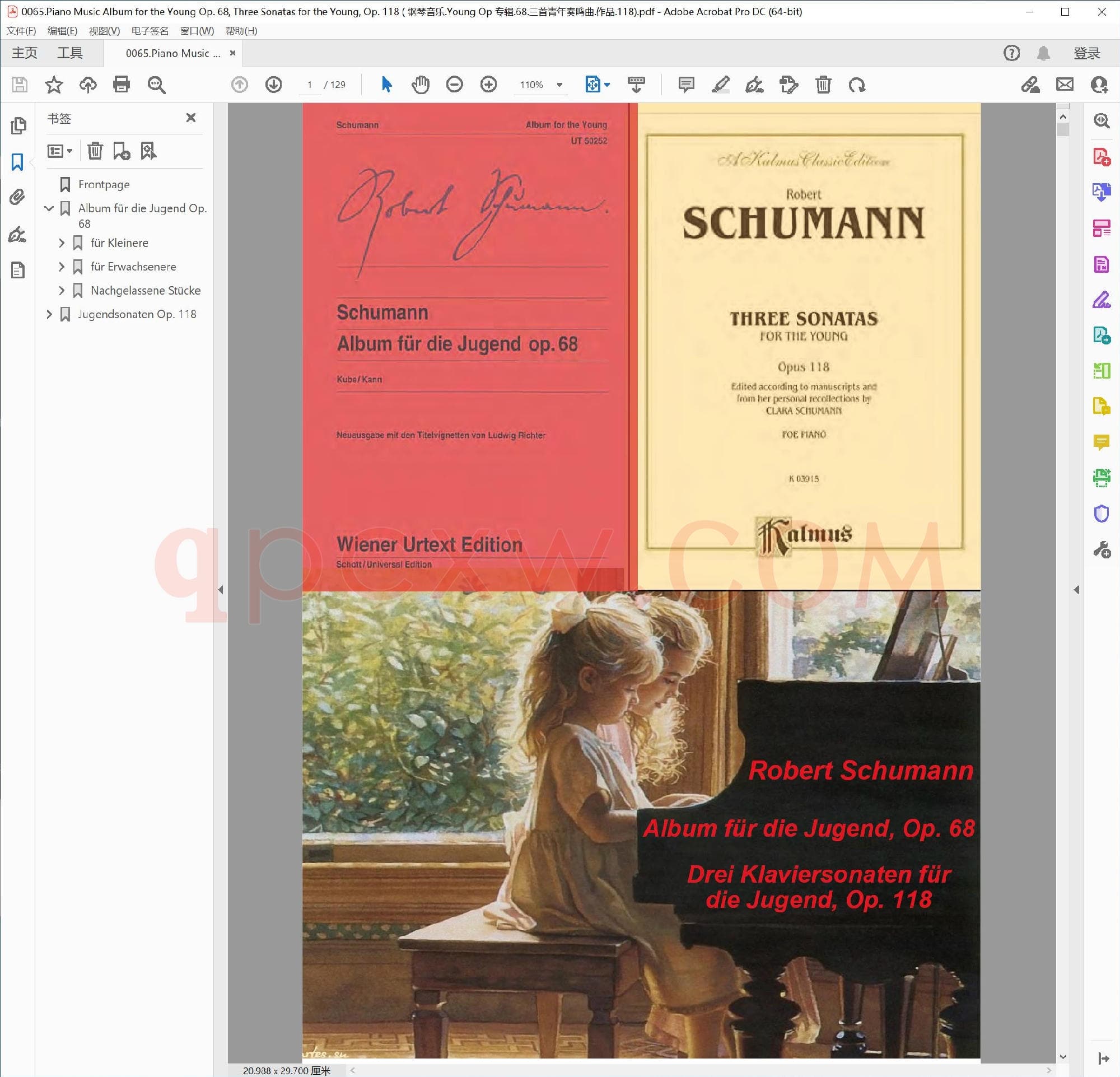Open the attachments paperclip panel
Viewport: 1120px width, 1077px height.
[x=18, y=197]
